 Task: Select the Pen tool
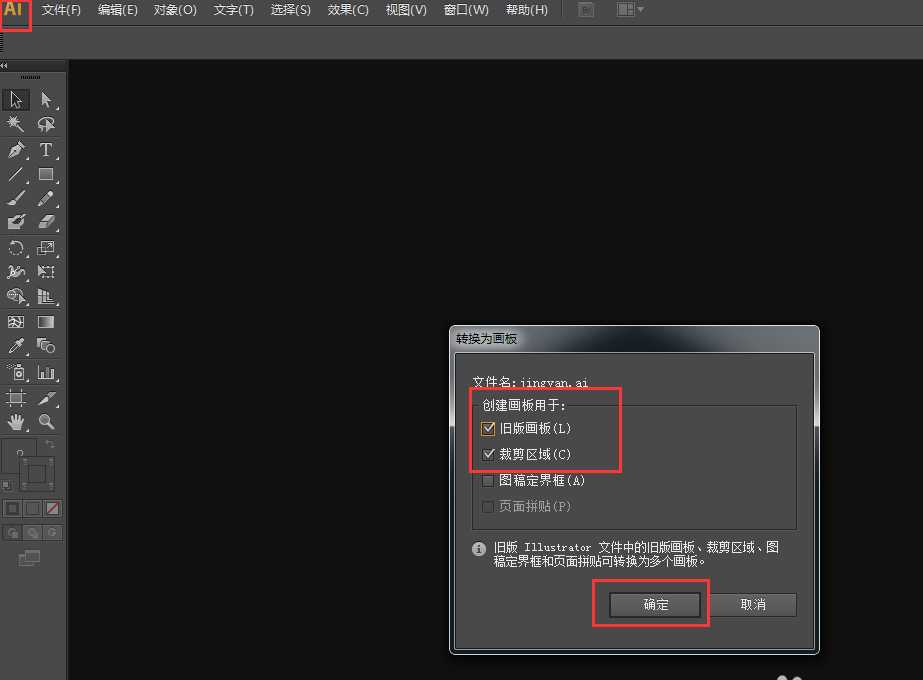(15, 149)
